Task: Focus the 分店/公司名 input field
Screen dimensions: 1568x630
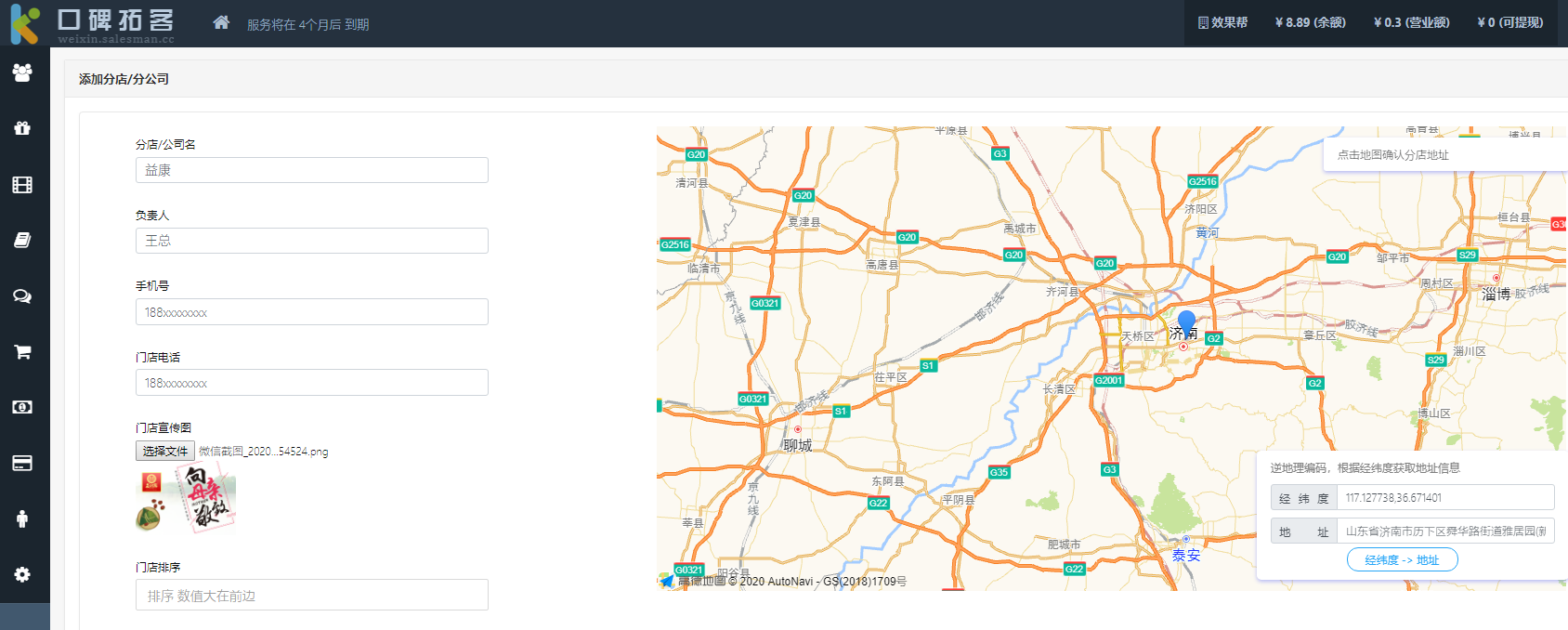Action: pos(311,170)
